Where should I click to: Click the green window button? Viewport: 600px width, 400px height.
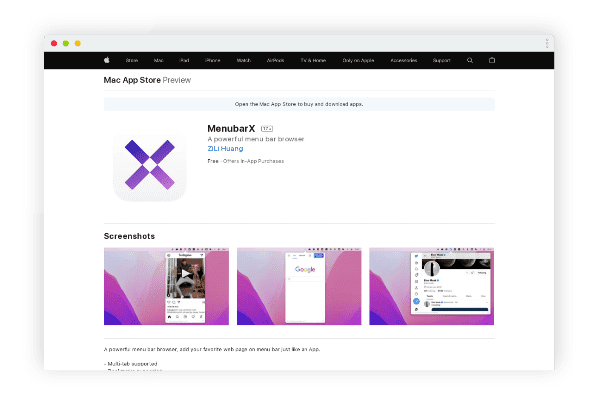click(66, 43)
